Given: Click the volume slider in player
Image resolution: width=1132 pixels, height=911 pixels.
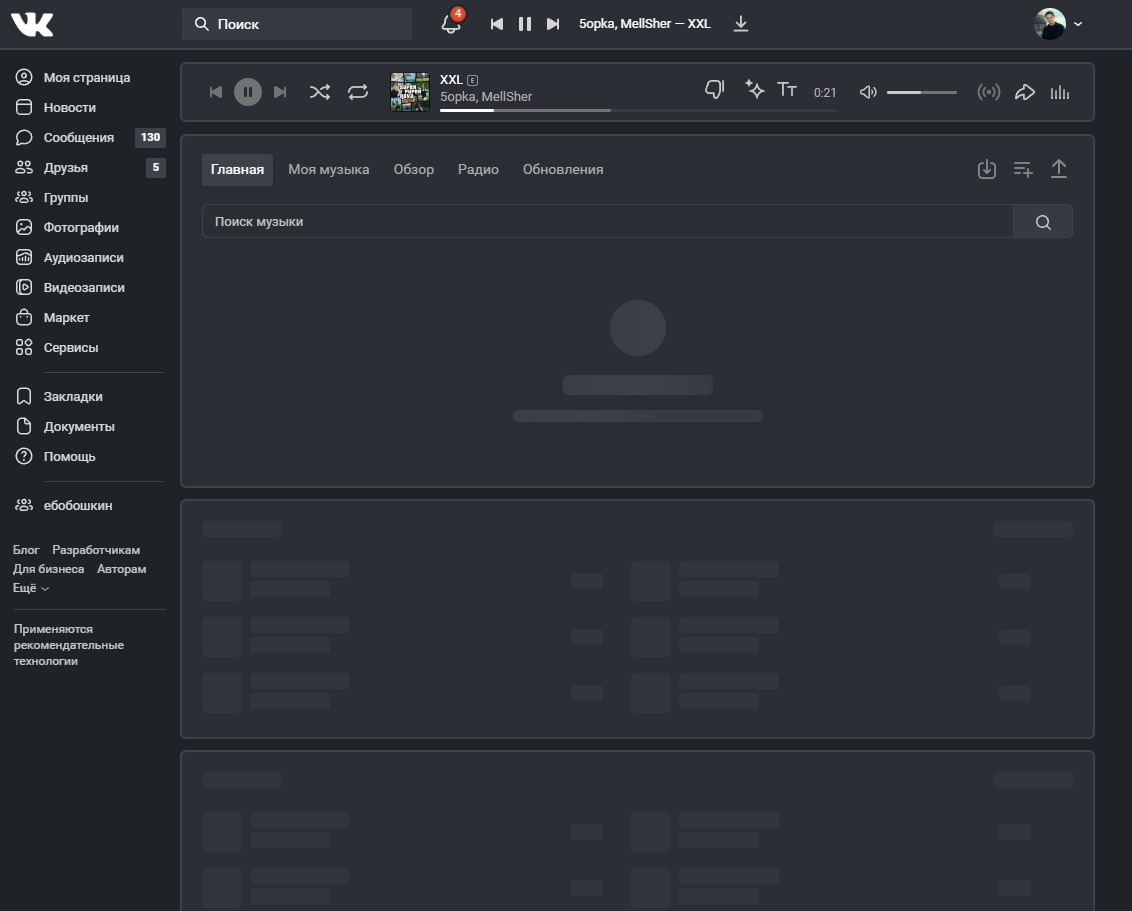Looking at the screenshot, I should (921, 92).
